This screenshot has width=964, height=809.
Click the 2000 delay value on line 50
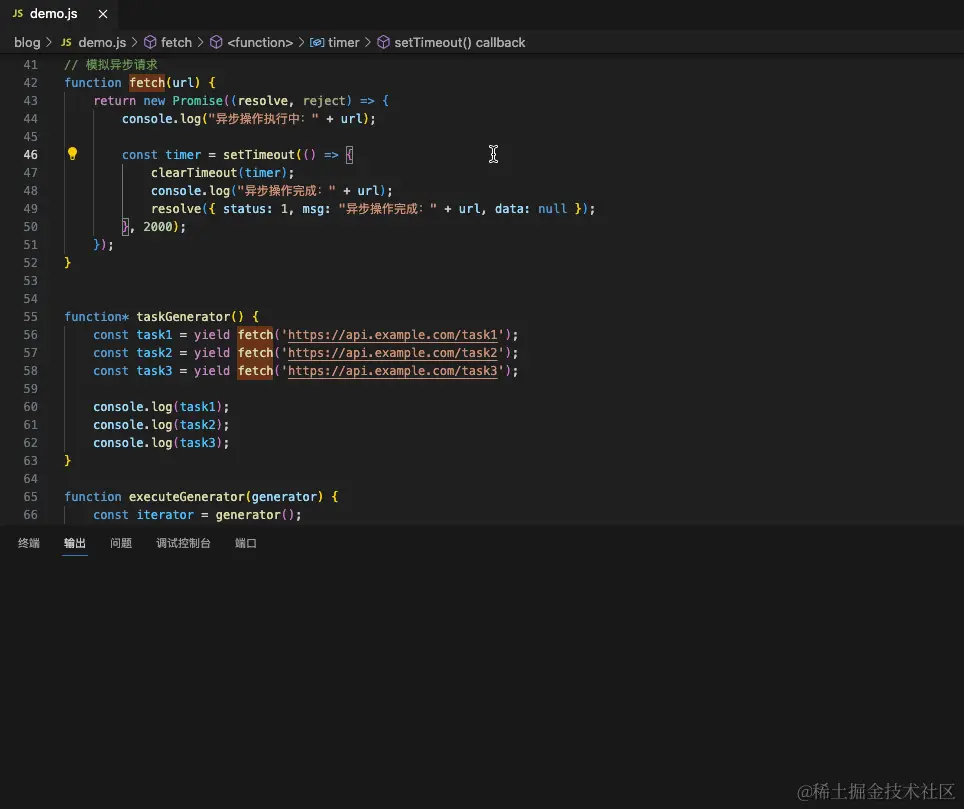(x=158, y=227)
